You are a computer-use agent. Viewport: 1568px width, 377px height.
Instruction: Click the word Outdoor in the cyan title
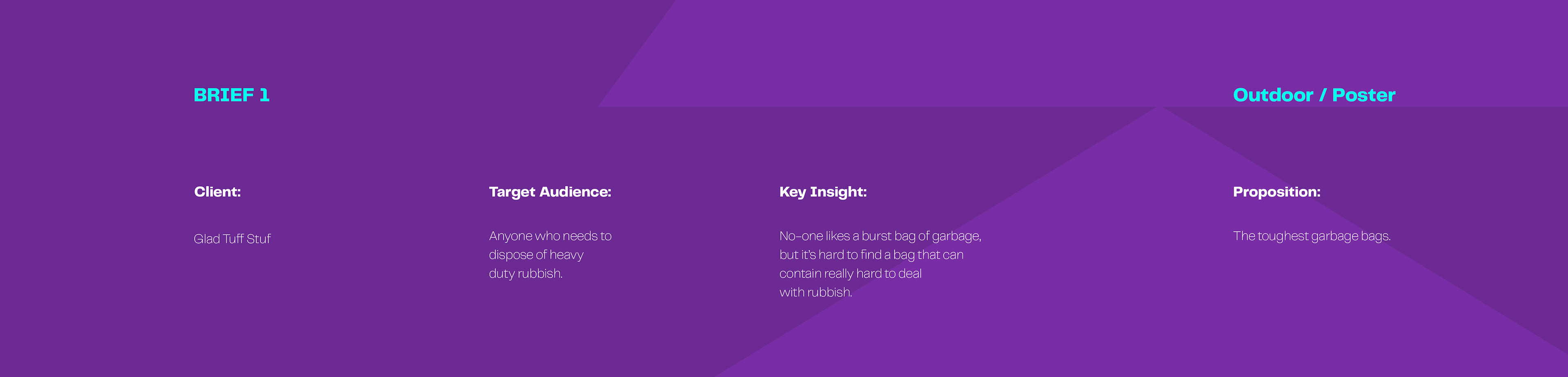click(1273, 95)
